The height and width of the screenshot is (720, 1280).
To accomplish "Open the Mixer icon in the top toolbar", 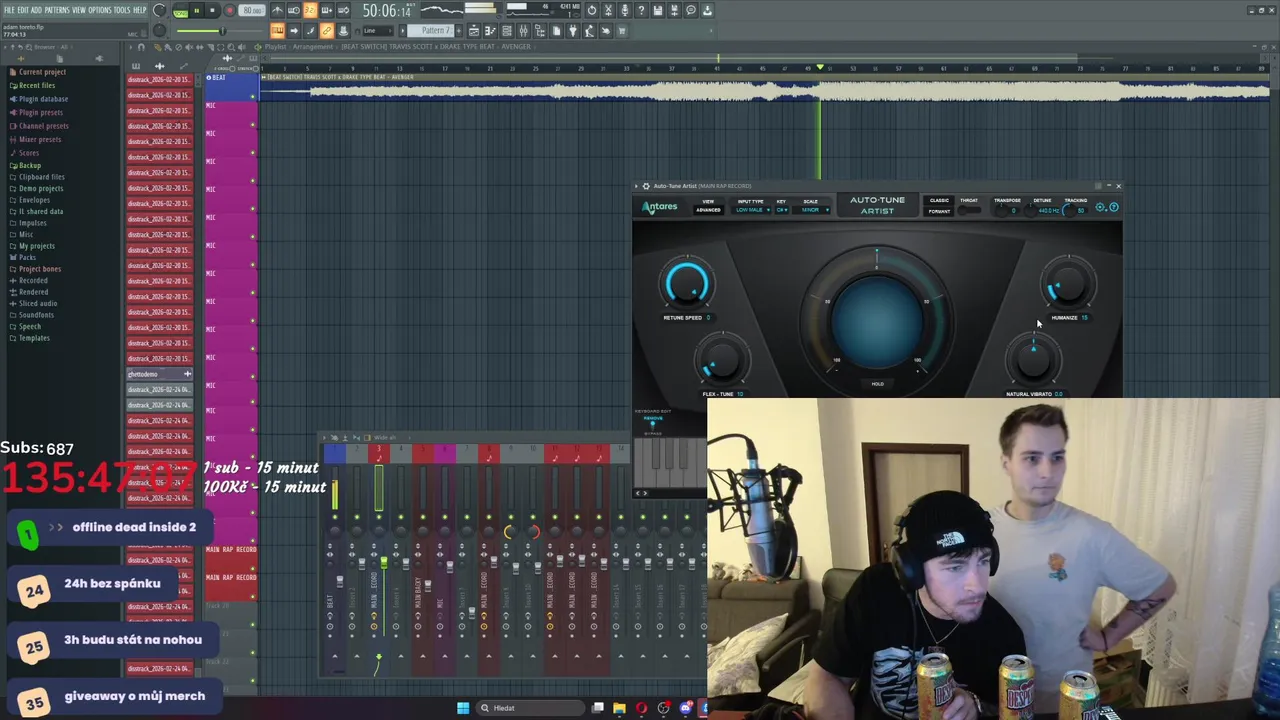I will click(523, 30).
